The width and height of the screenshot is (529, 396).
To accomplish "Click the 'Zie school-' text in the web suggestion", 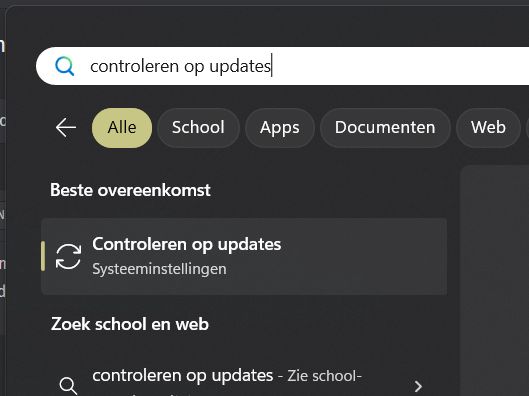I will click(x=324, y=376).
